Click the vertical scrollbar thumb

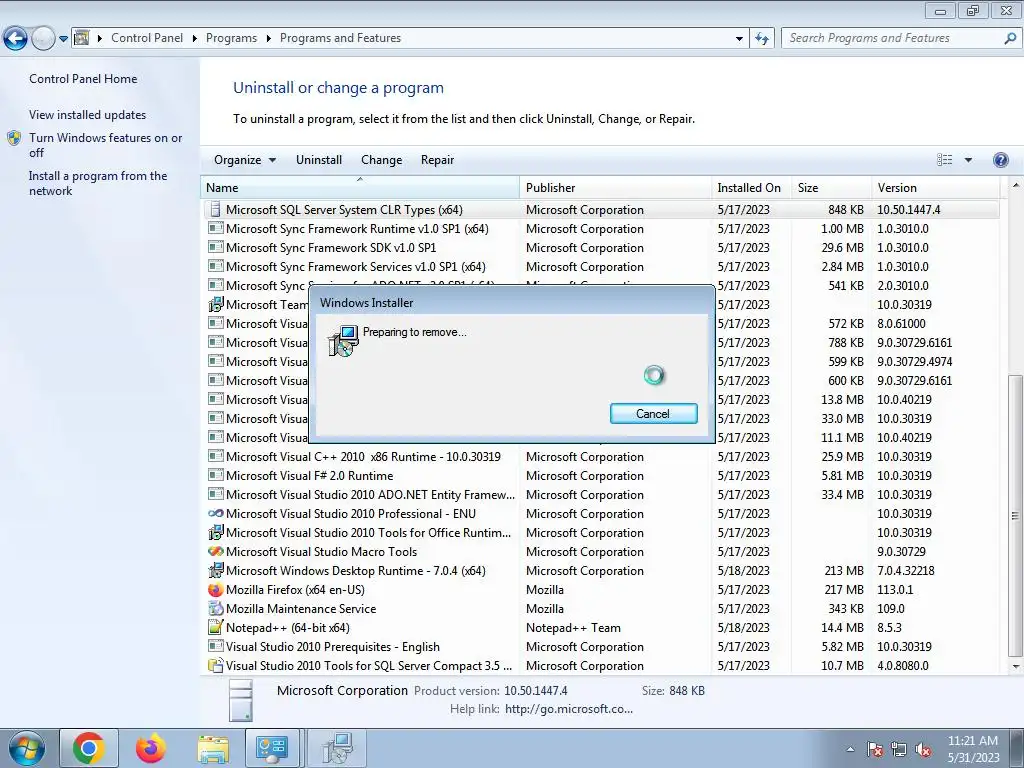pyautogui.click(x=1016, y=516)
